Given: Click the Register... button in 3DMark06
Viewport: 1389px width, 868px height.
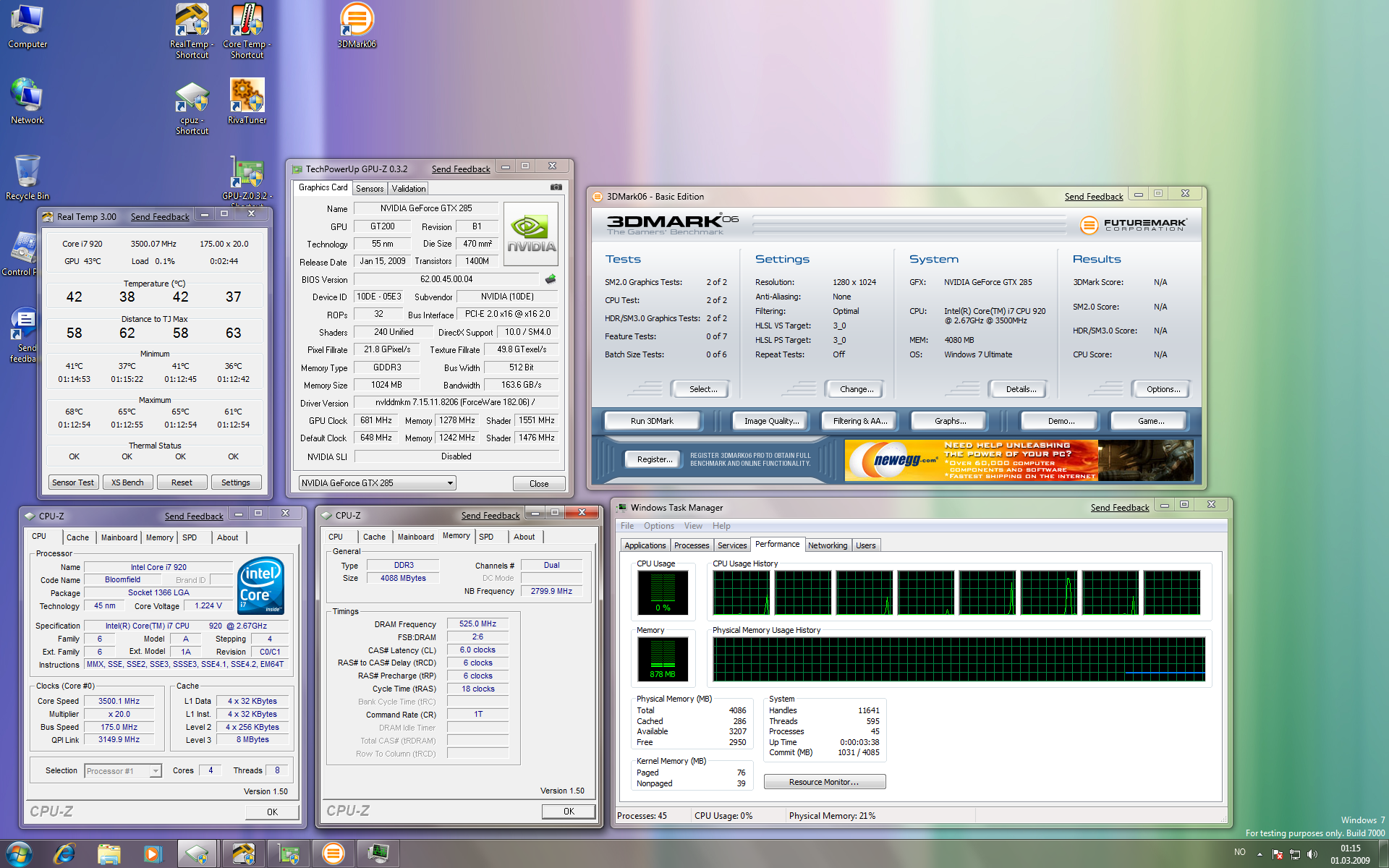Looking at the screenshot, I should coord(655,459).
